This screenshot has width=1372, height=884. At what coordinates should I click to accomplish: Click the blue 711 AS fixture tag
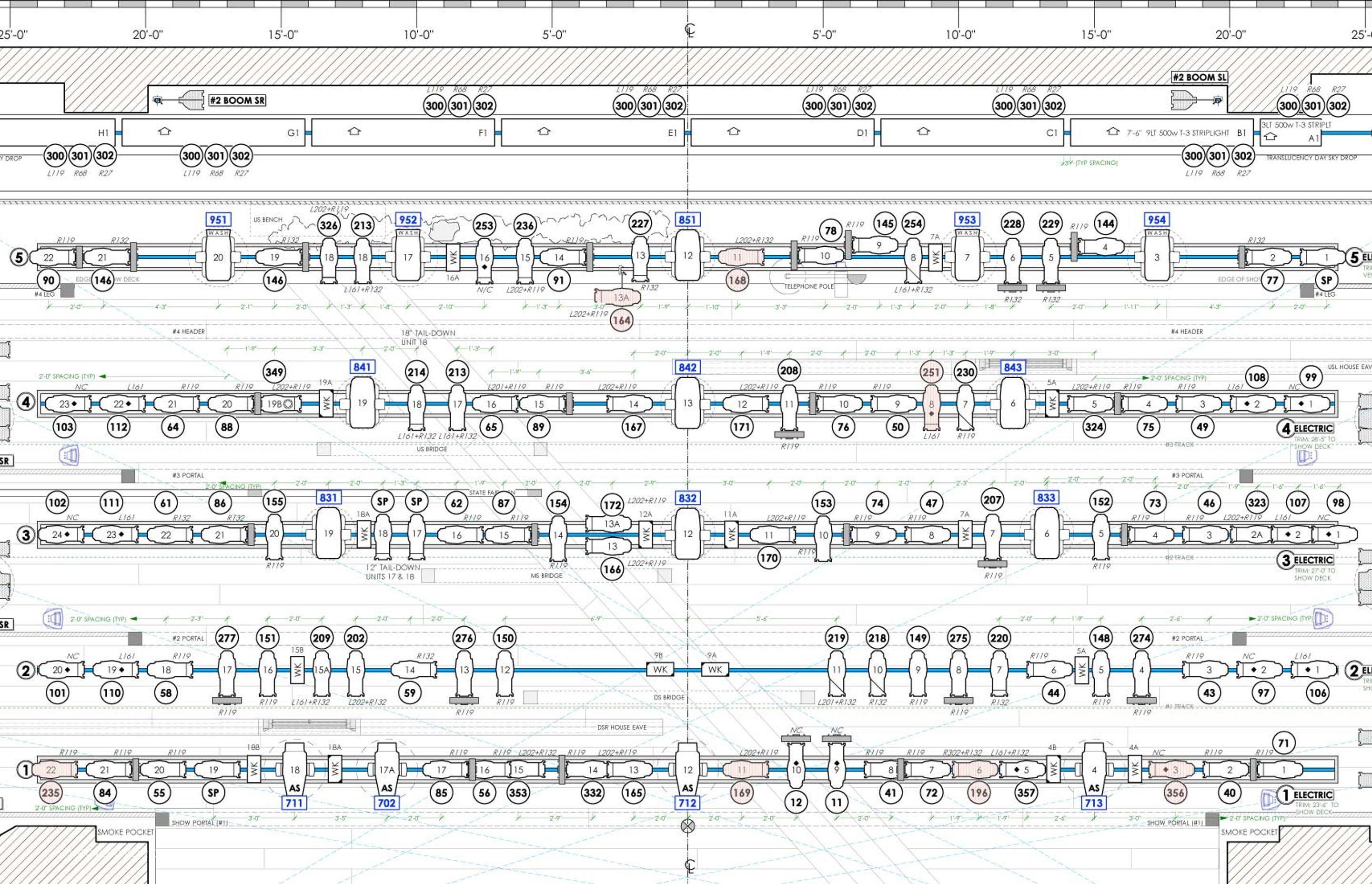tap(294, 803)
